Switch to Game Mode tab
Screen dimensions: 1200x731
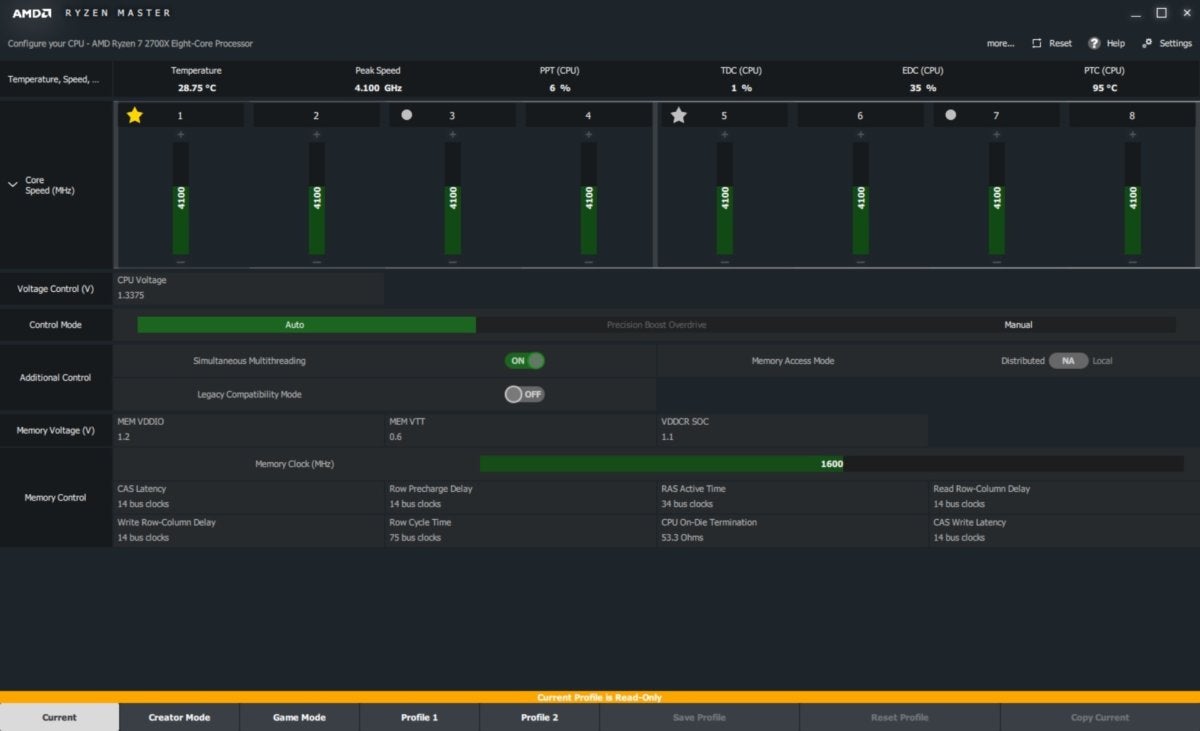coord(300,717)
